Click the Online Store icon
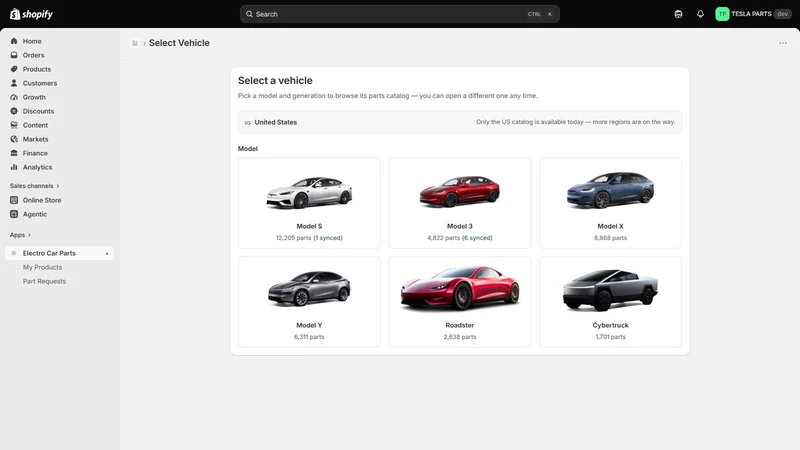This screenshot has height=450, width=800. coord(14,200)
